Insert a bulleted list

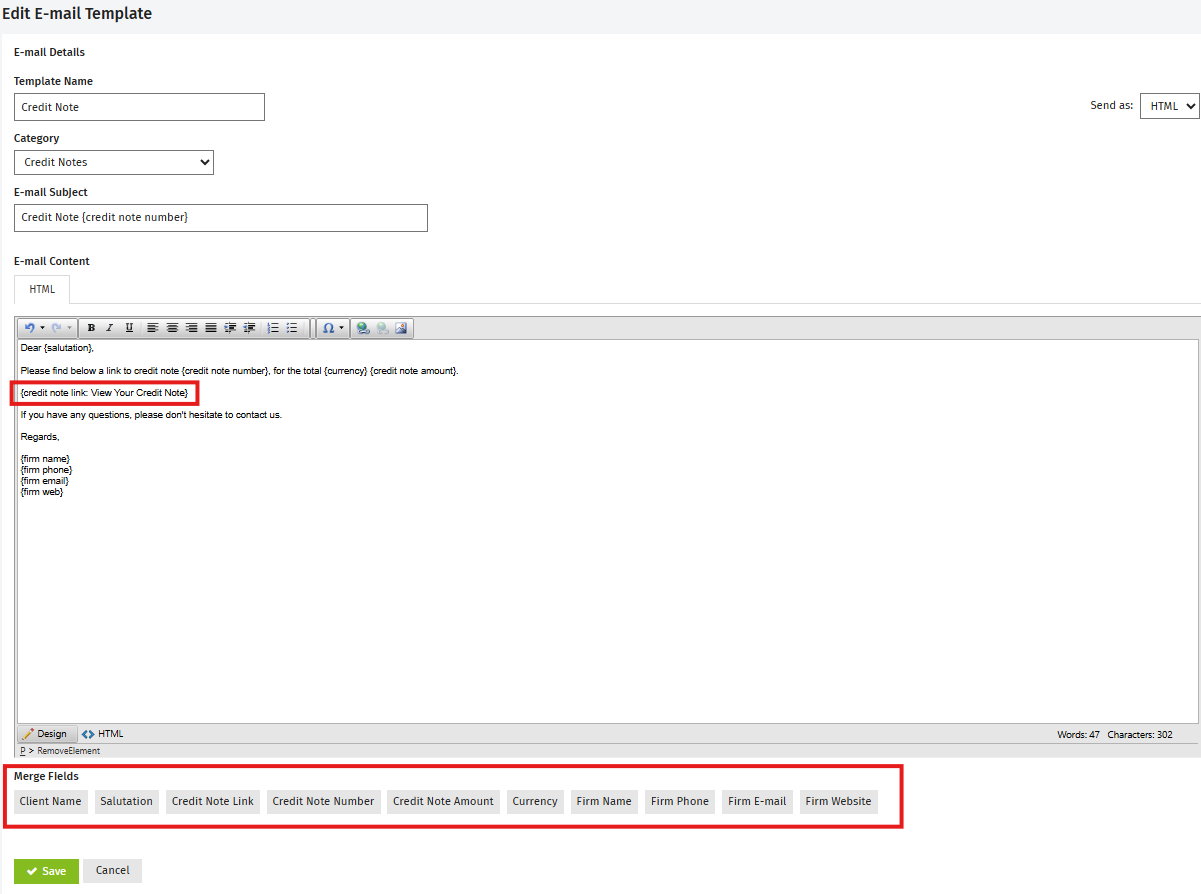click(292, 328)
